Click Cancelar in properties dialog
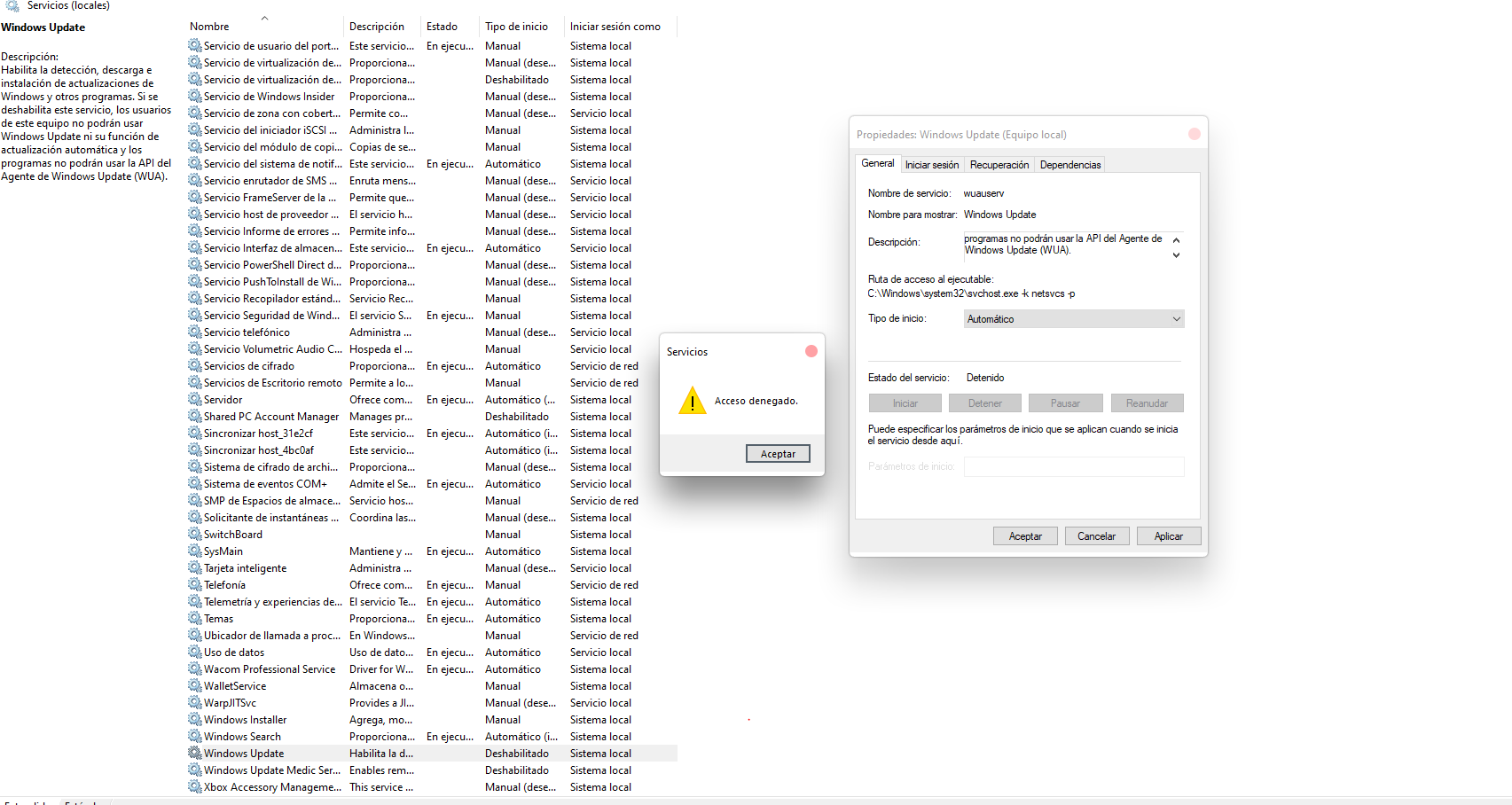The image size is (1512, 805). tap(1096, 536)
